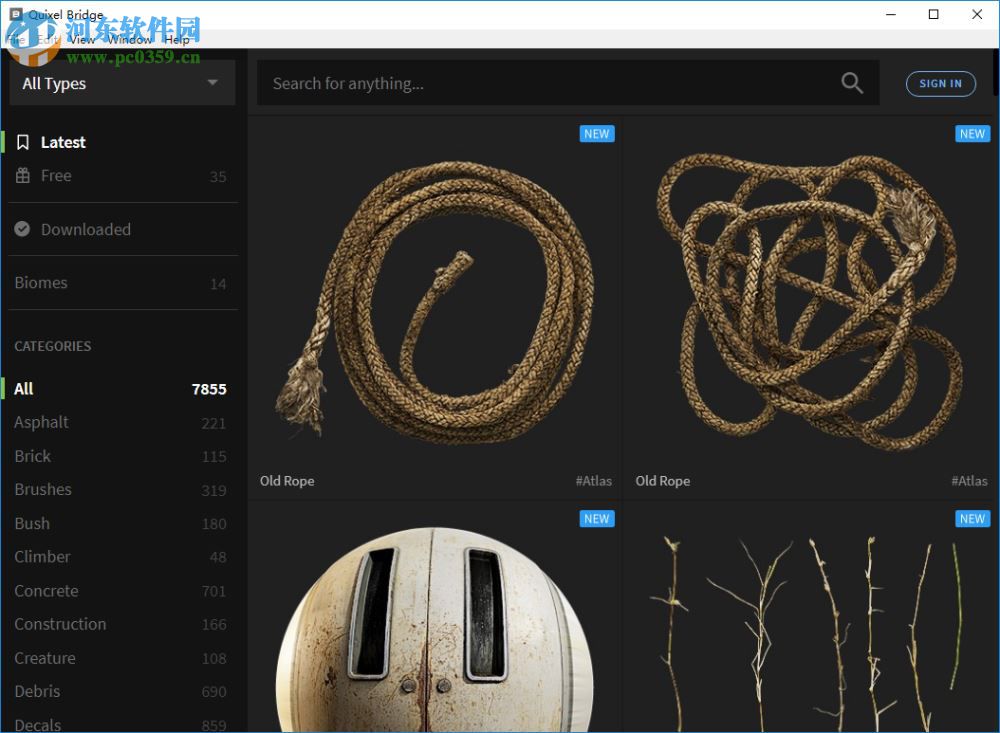
Task: Open the tangled Old Rope thumbnail
Action: 810,300
